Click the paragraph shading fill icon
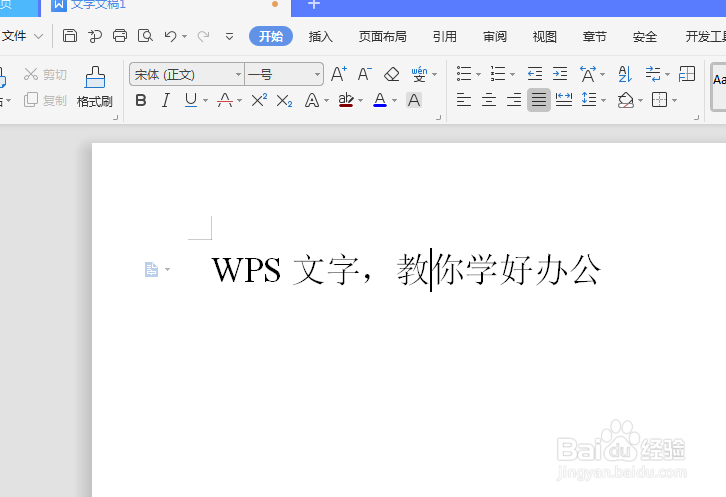Screen dimensions: 726x497 coord(626,100)
